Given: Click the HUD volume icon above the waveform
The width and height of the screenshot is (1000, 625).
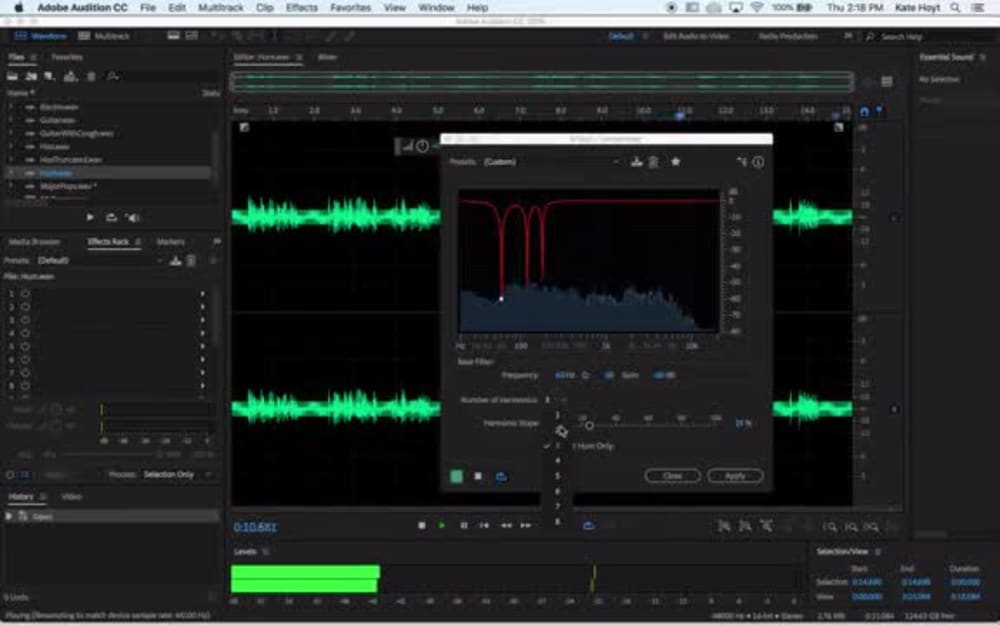Looking at the screenshot, I should pyautogui.click(x=406, y=147).
